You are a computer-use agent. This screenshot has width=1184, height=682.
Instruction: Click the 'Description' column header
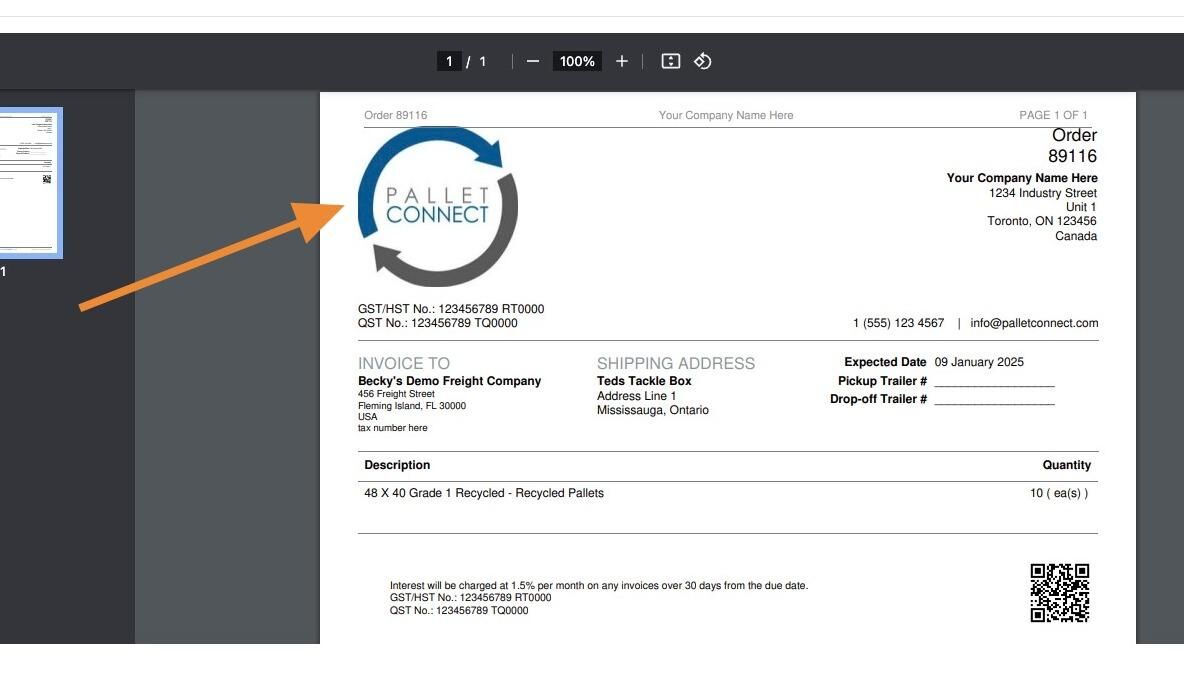[x=397, y=465]
